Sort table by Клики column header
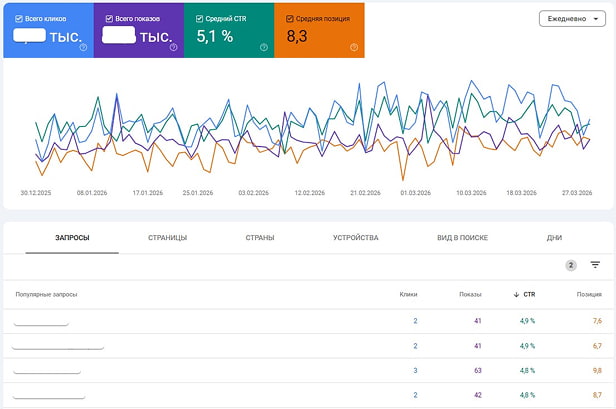The image size is (616, 409). 407,294
